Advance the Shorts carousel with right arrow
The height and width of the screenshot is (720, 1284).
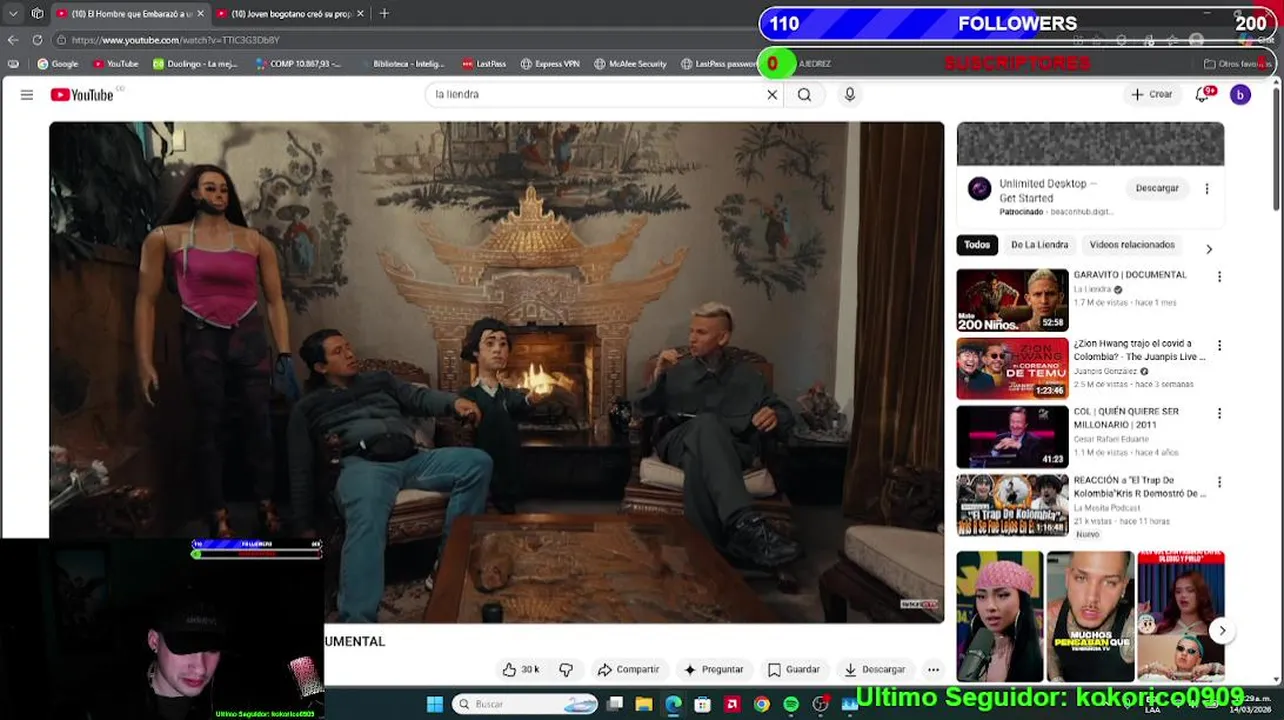(1222, 631)
